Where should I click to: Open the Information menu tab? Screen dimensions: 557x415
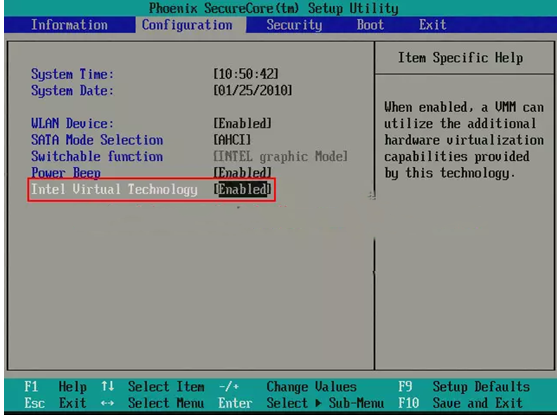pos(69,25)
